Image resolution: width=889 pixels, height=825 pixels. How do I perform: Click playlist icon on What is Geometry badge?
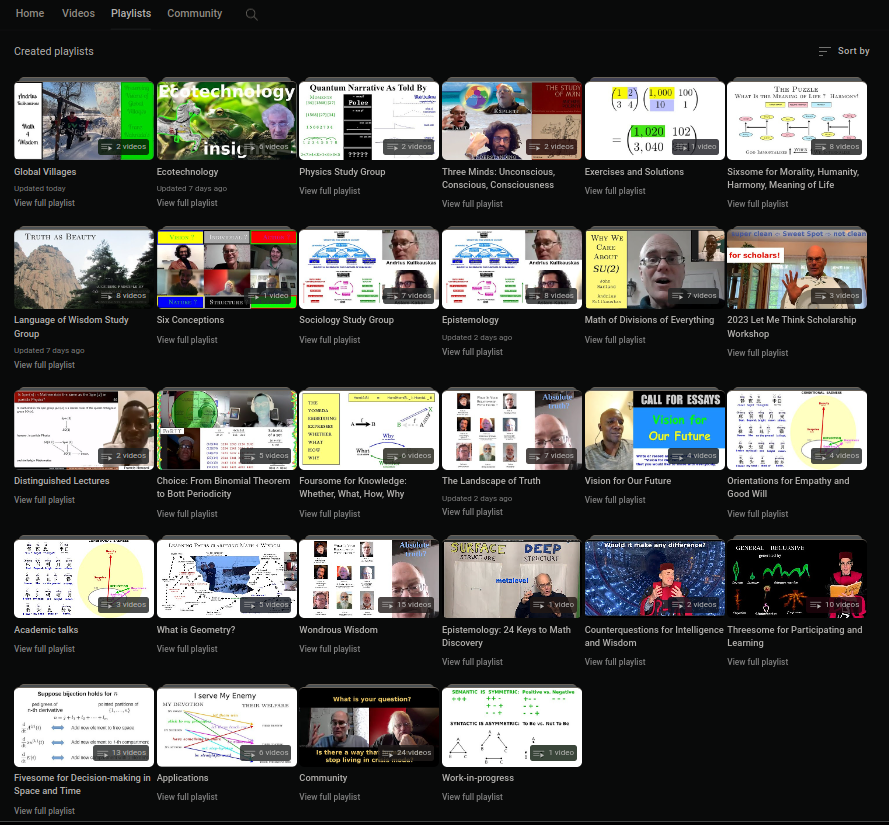pos(249,605)
